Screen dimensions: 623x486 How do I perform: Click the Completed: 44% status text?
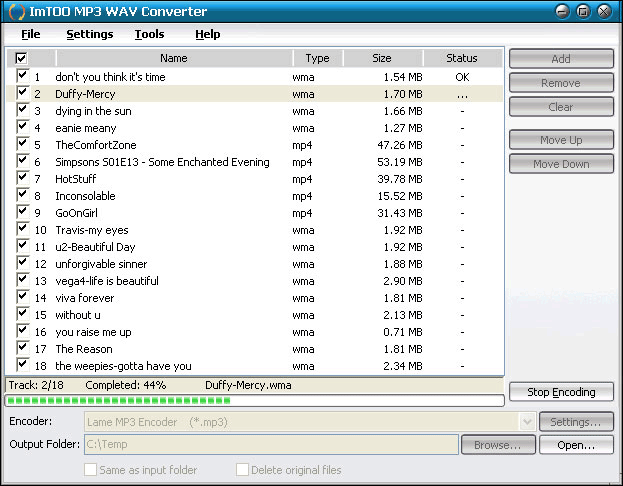pyautogui.click(x=126, y=385)
